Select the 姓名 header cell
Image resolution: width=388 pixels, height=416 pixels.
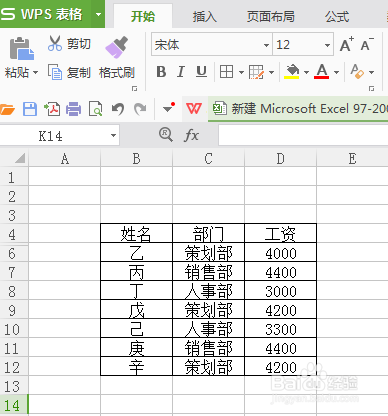[x=137, y=233]
